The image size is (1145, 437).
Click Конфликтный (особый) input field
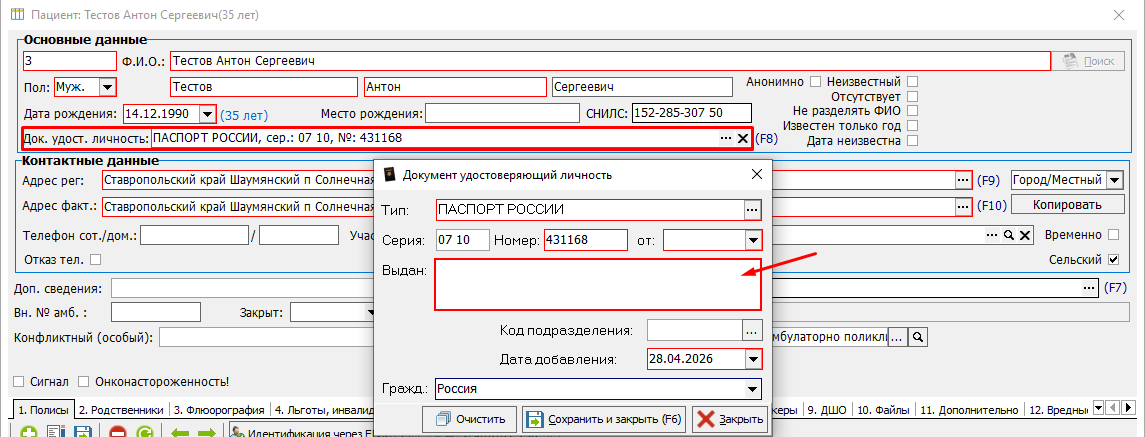click(x=267, y=337)
